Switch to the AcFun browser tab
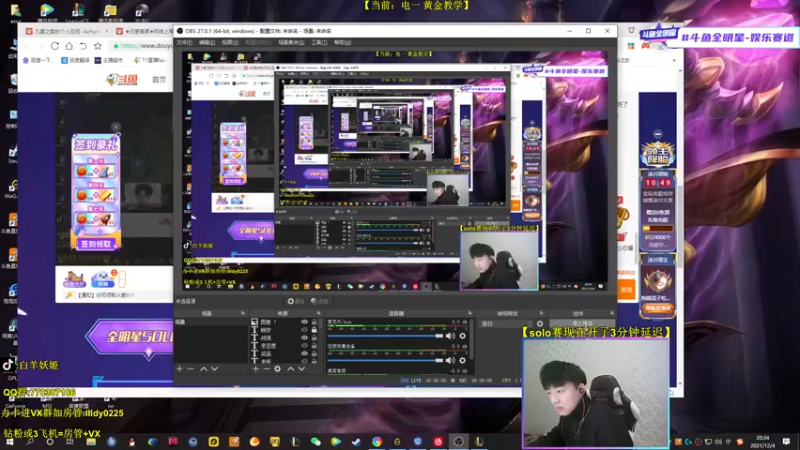The image size is (800, 450). pyautogui.click(x=66, y=31)
